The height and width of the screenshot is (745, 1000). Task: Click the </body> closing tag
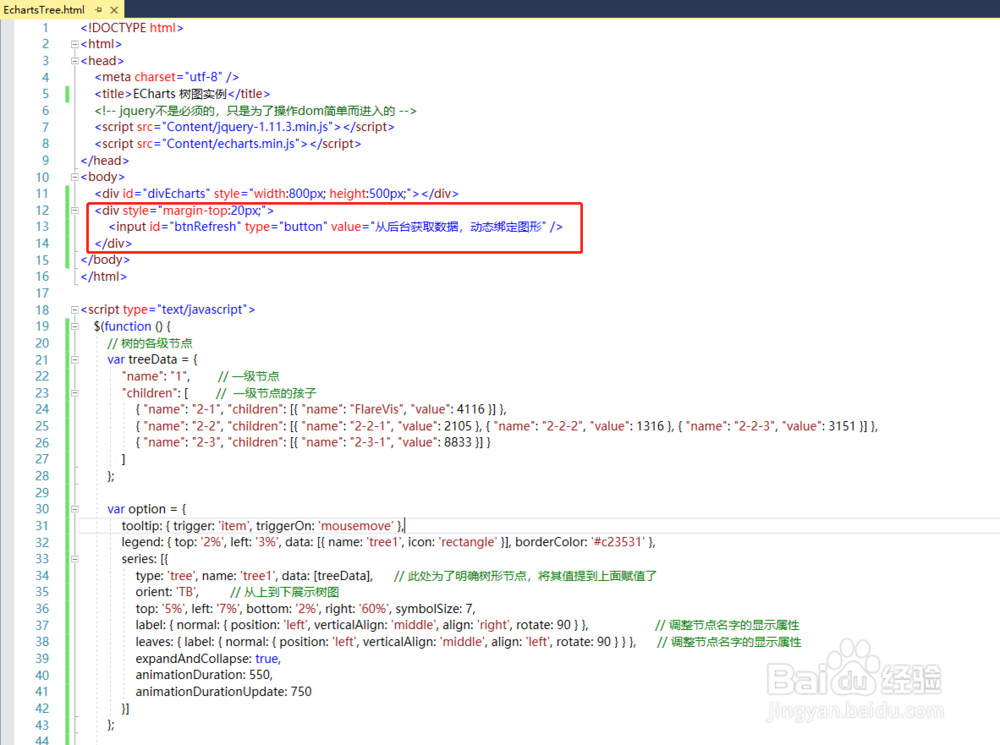105,260
